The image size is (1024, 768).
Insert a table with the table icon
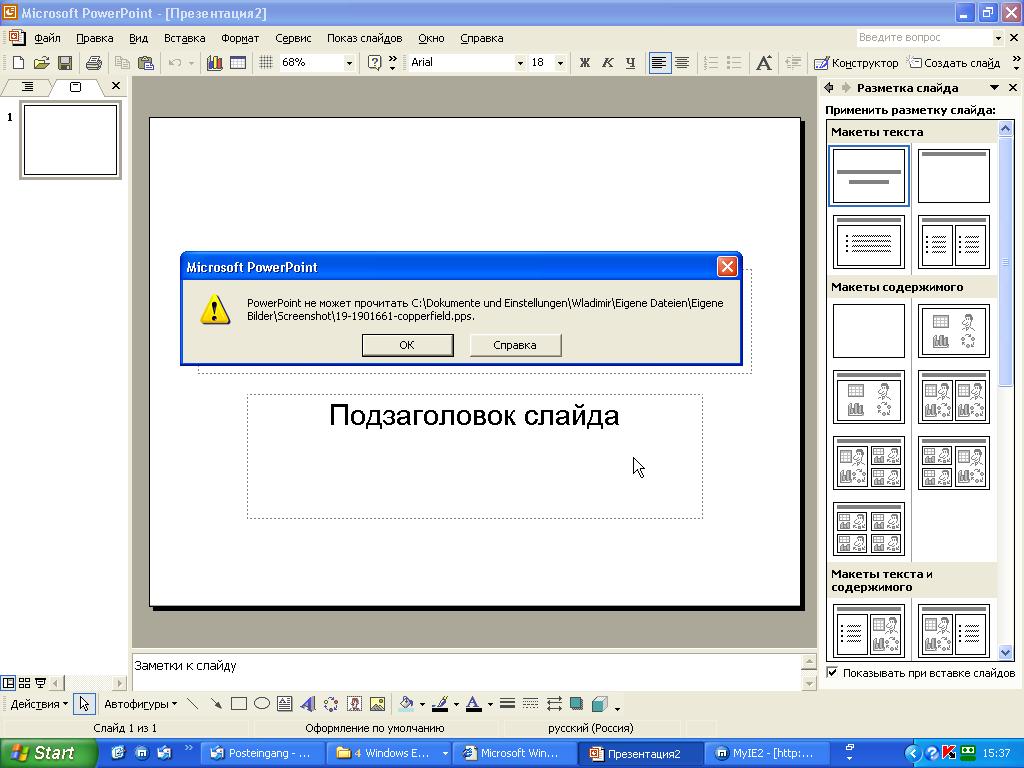(x=238, y=63)
